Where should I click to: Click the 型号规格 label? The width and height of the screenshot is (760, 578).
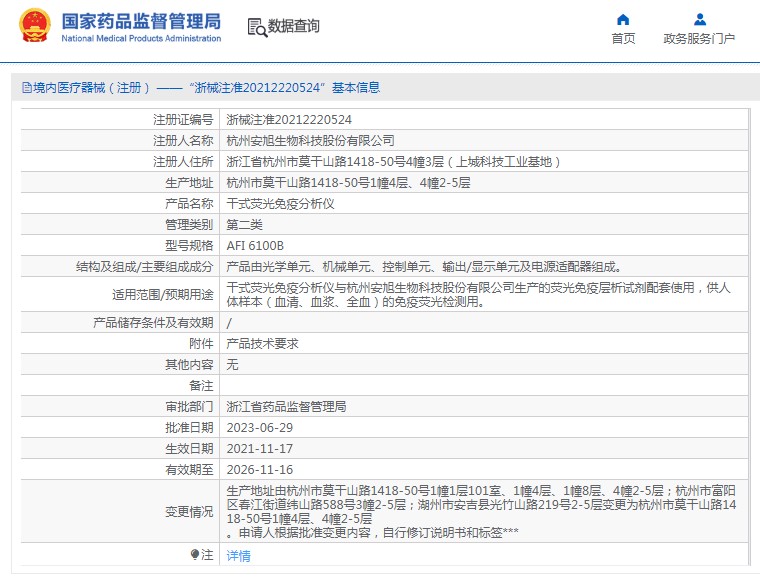point(189,246)
